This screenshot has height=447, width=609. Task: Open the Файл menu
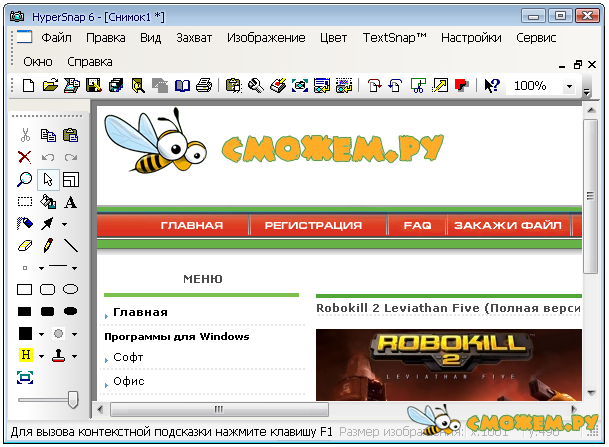[56, 38]
